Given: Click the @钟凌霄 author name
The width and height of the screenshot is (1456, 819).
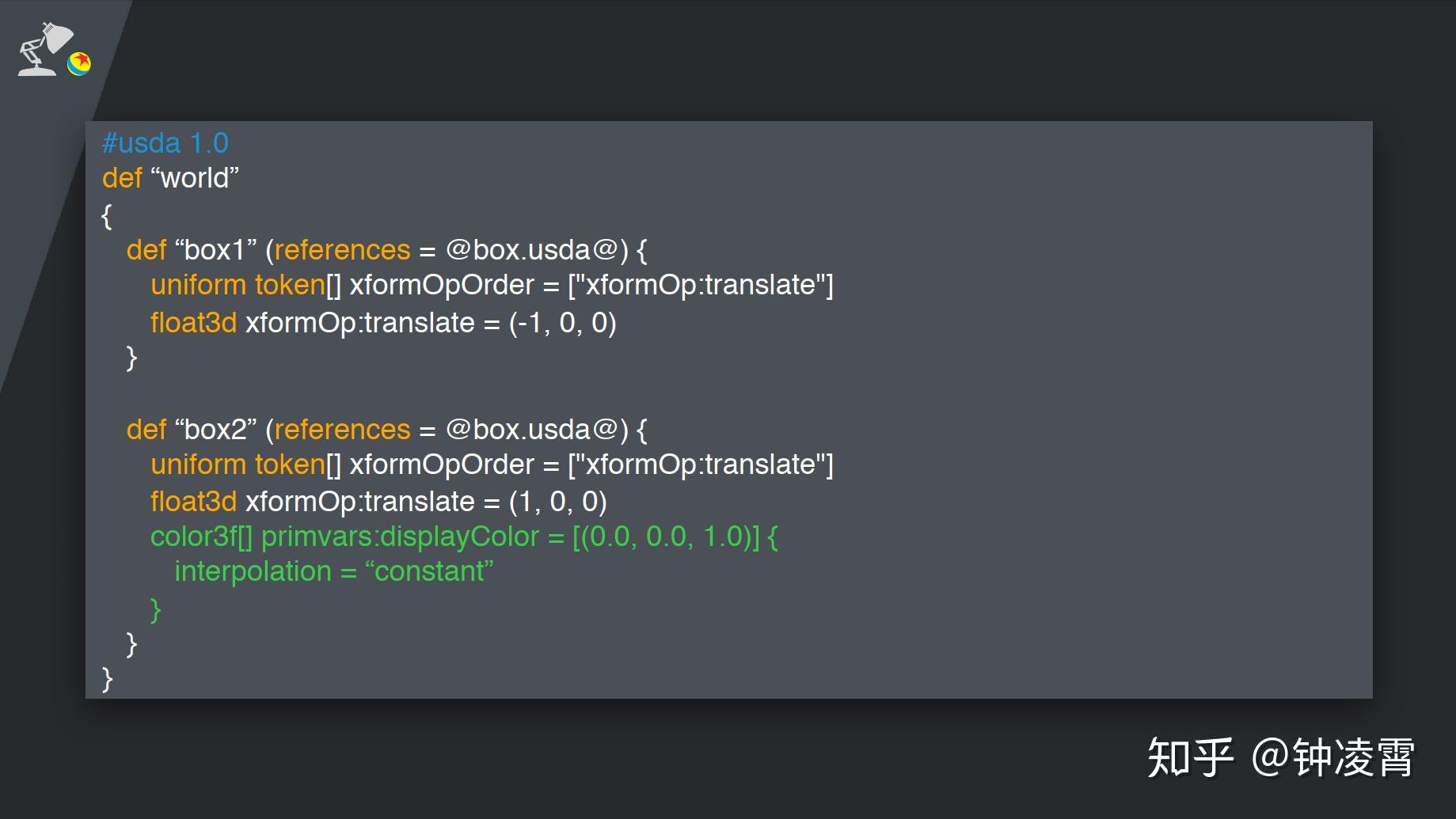Looking at the screenshot, I should coord(1333,757).
